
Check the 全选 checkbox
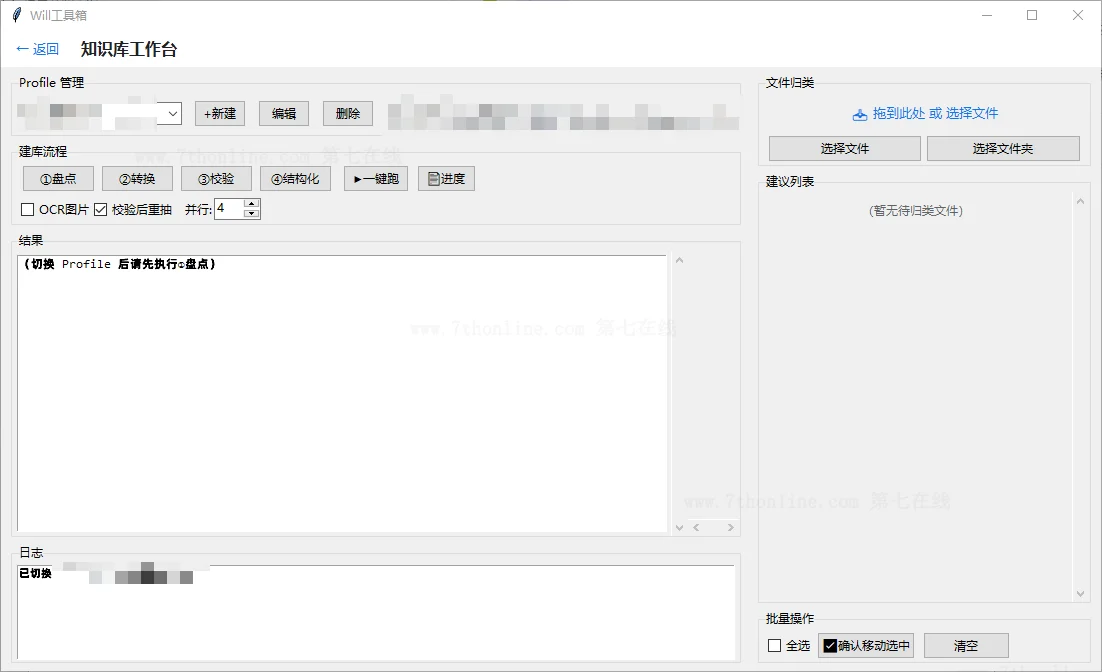pyautogui.click(x=774, y=645)
